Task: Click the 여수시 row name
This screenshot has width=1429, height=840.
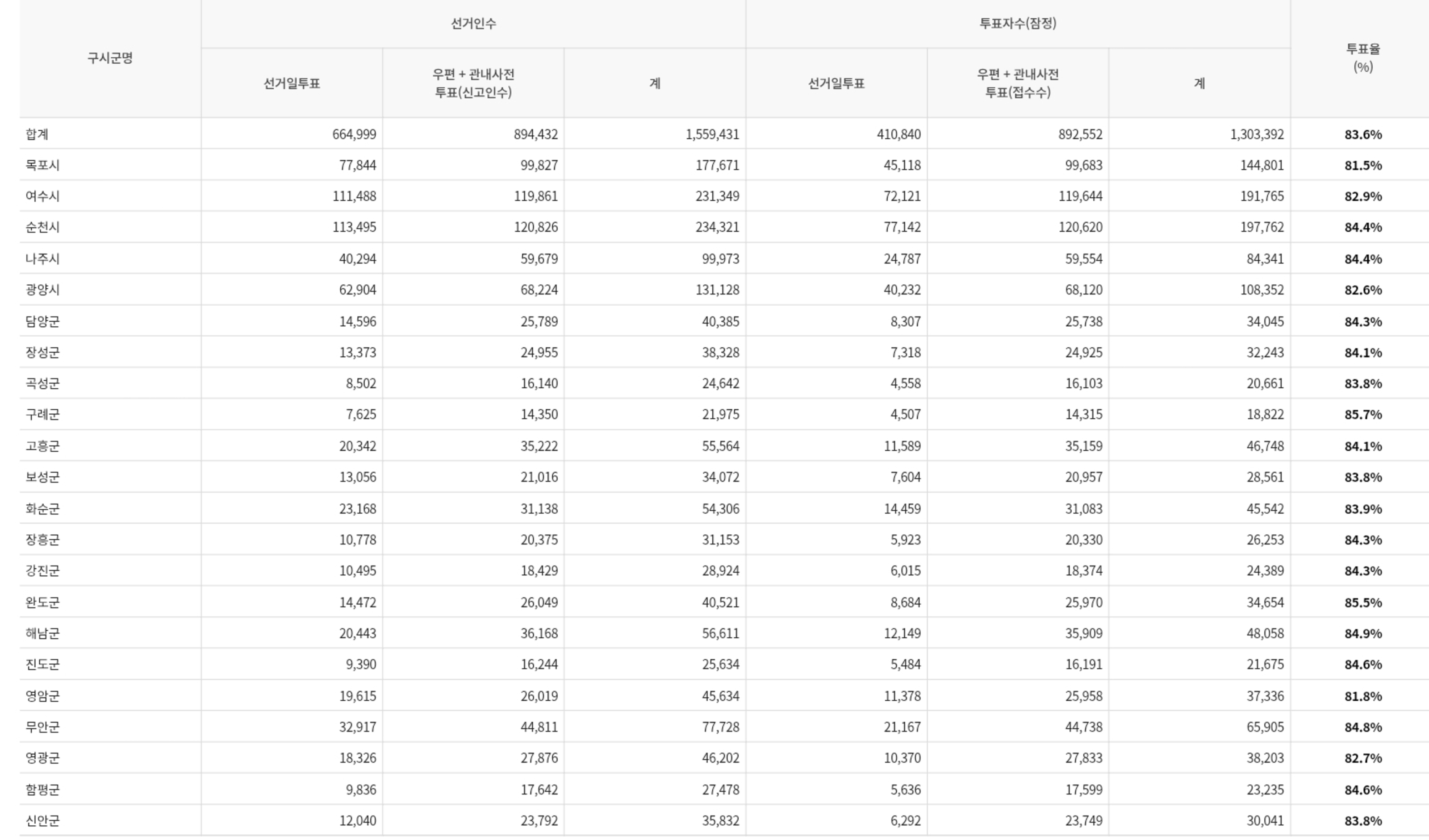Action: coord(42,196)
